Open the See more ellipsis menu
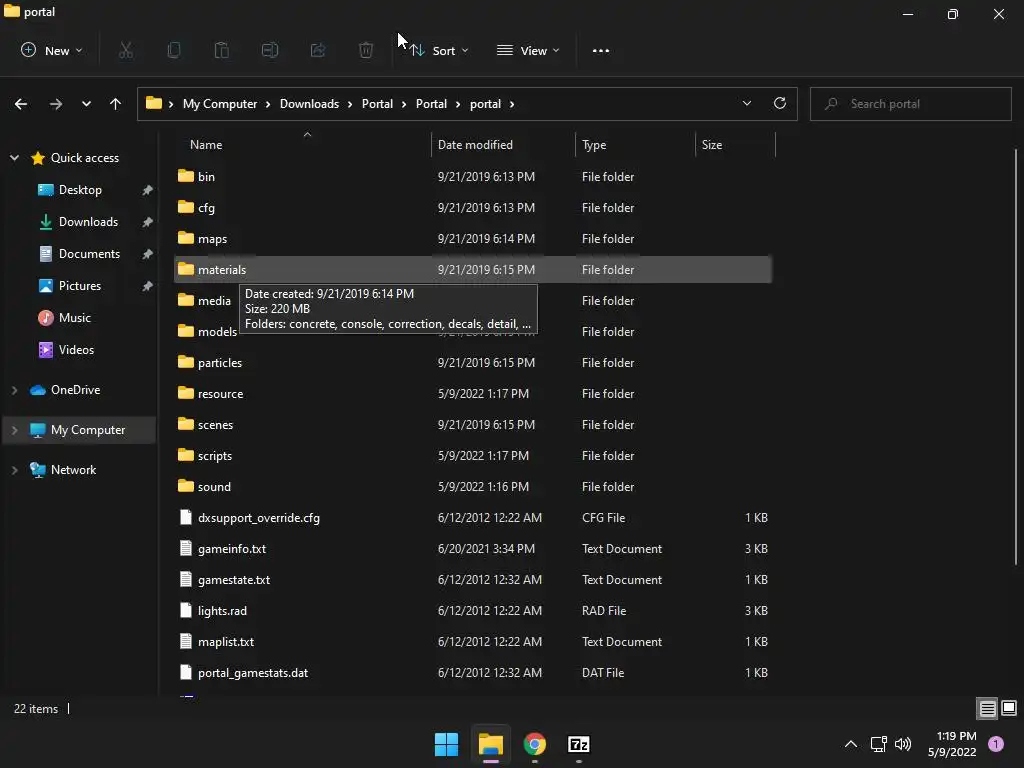The image size is (1024, 768). click(x=601, y=51)
